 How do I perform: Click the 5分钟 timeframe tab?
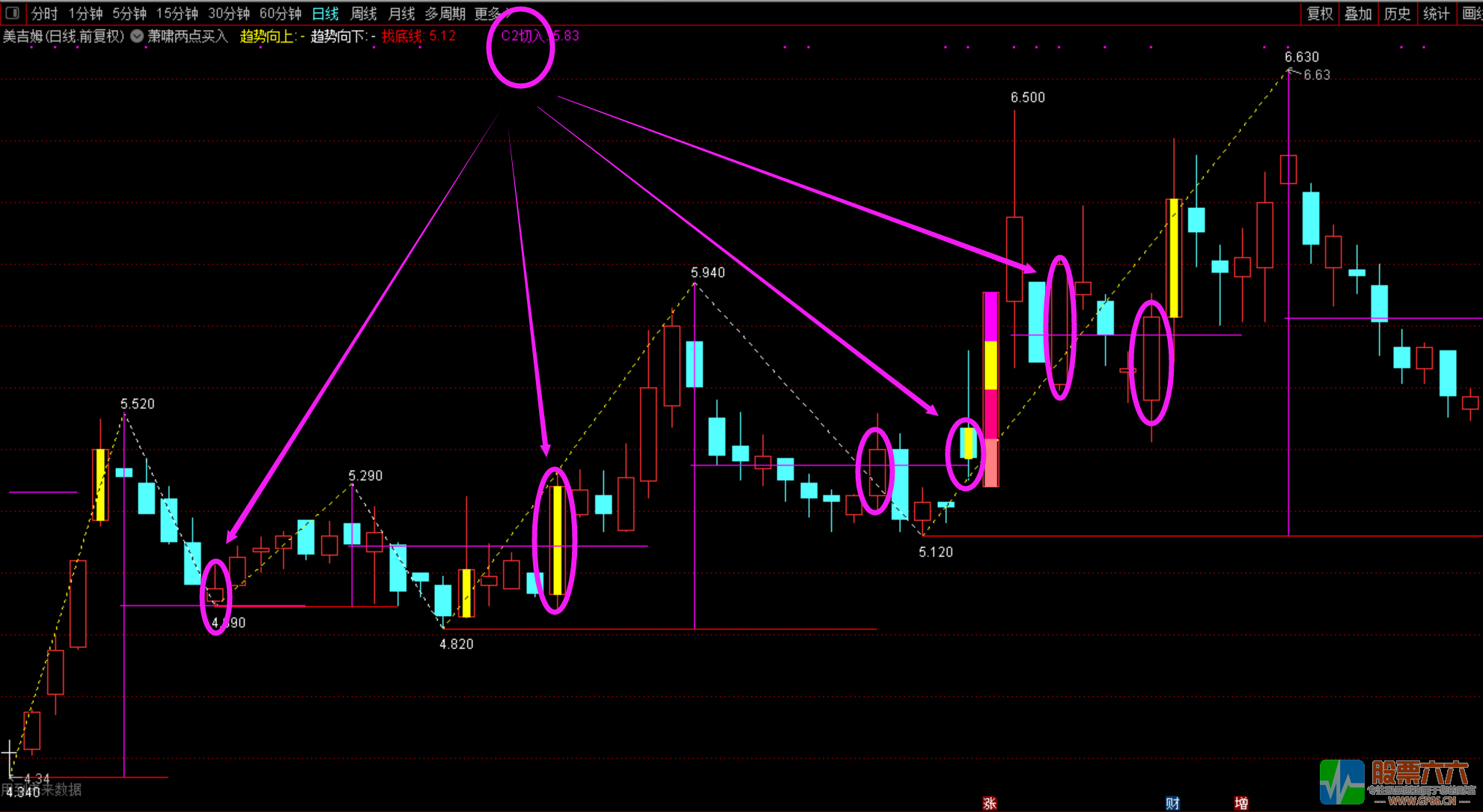click(x=130, y=13)
